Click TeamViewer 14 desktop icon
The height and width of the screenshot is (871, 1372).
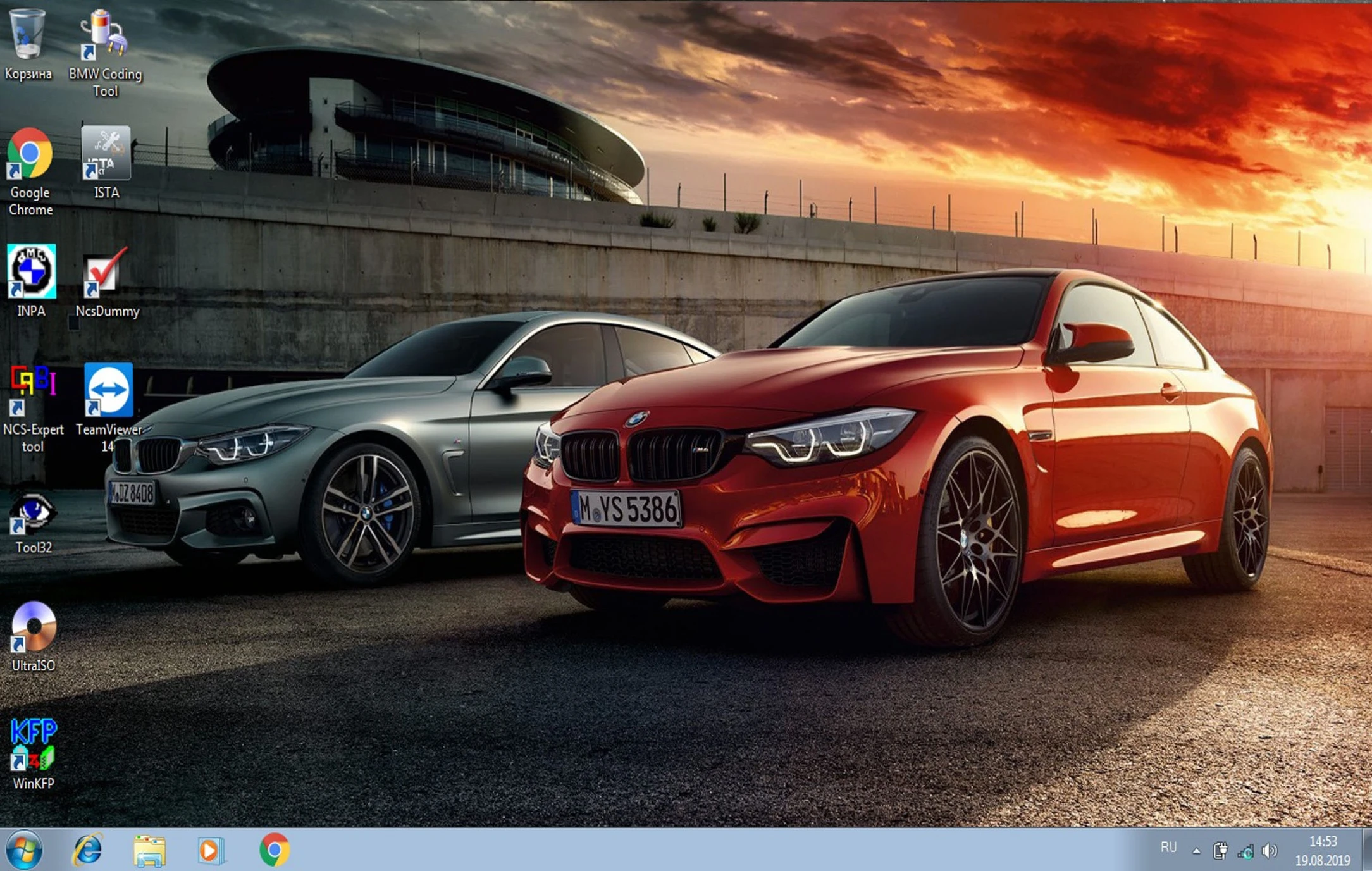(108, 407)
